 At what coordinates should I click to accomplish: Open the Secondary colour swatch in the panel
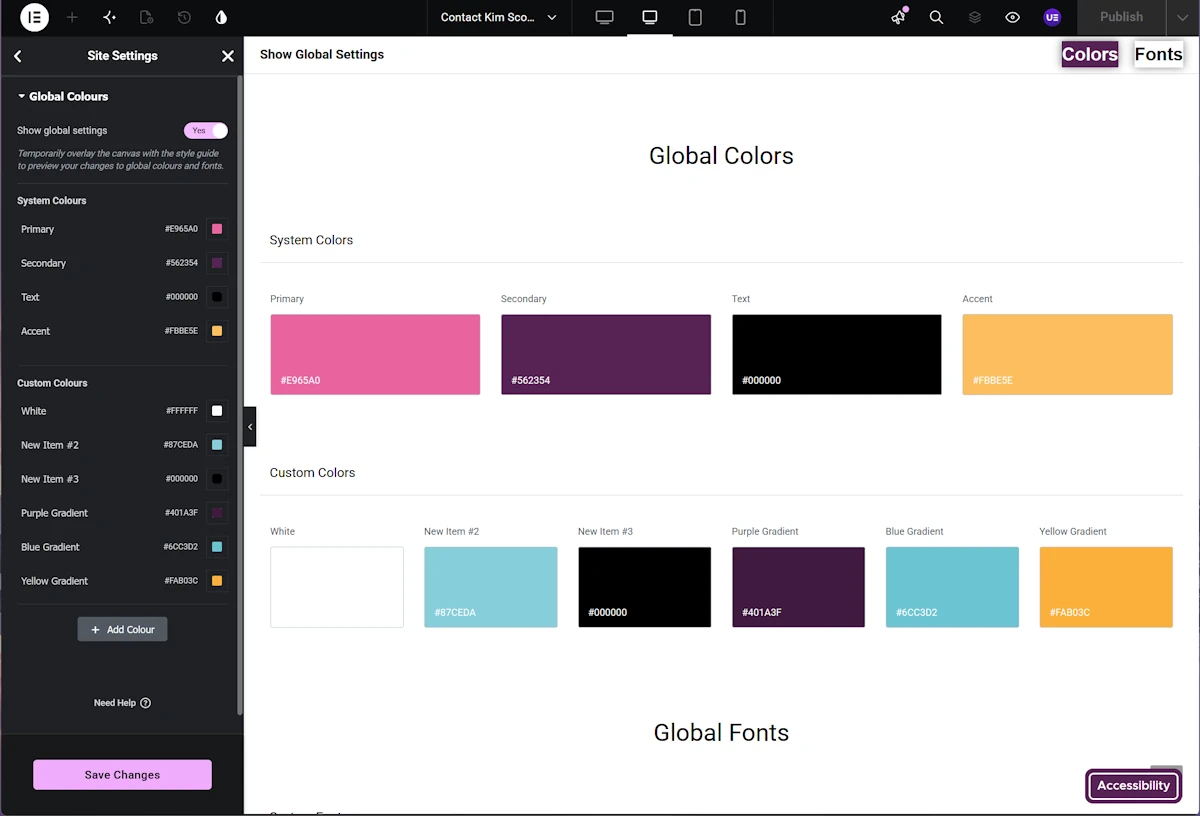[x=217, y=263]
